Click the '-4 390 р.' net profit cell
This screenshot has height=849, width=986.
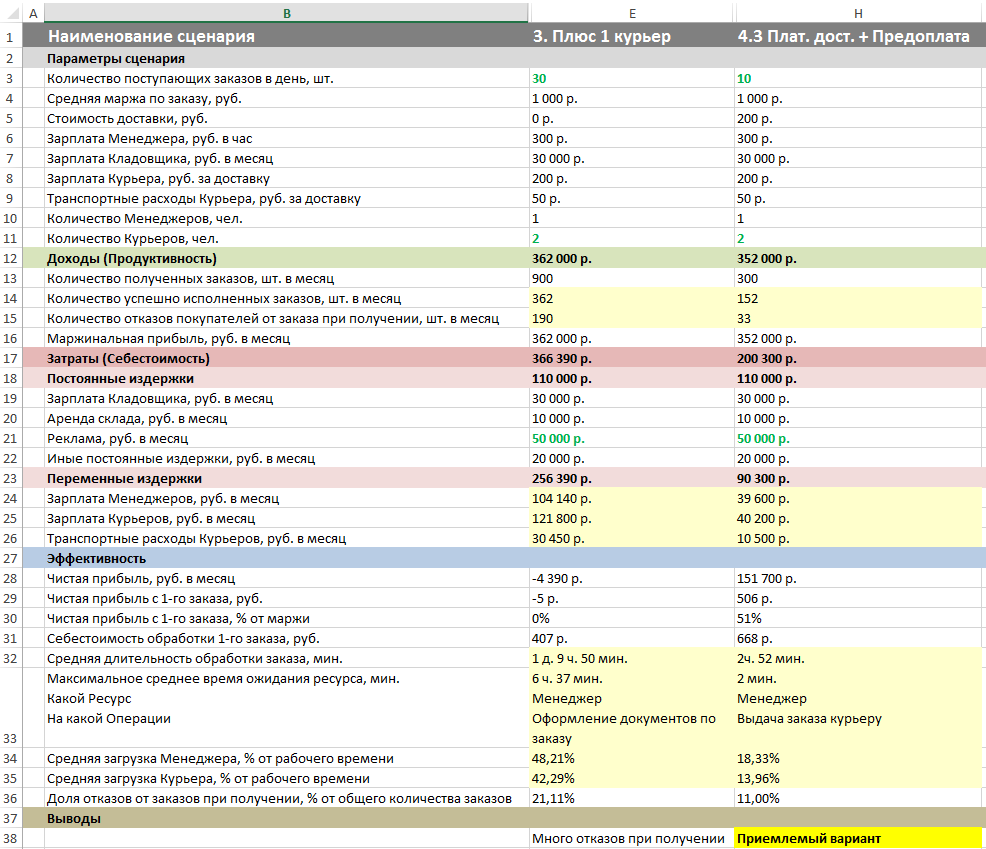pyautogui.click(x=632, y=579)
